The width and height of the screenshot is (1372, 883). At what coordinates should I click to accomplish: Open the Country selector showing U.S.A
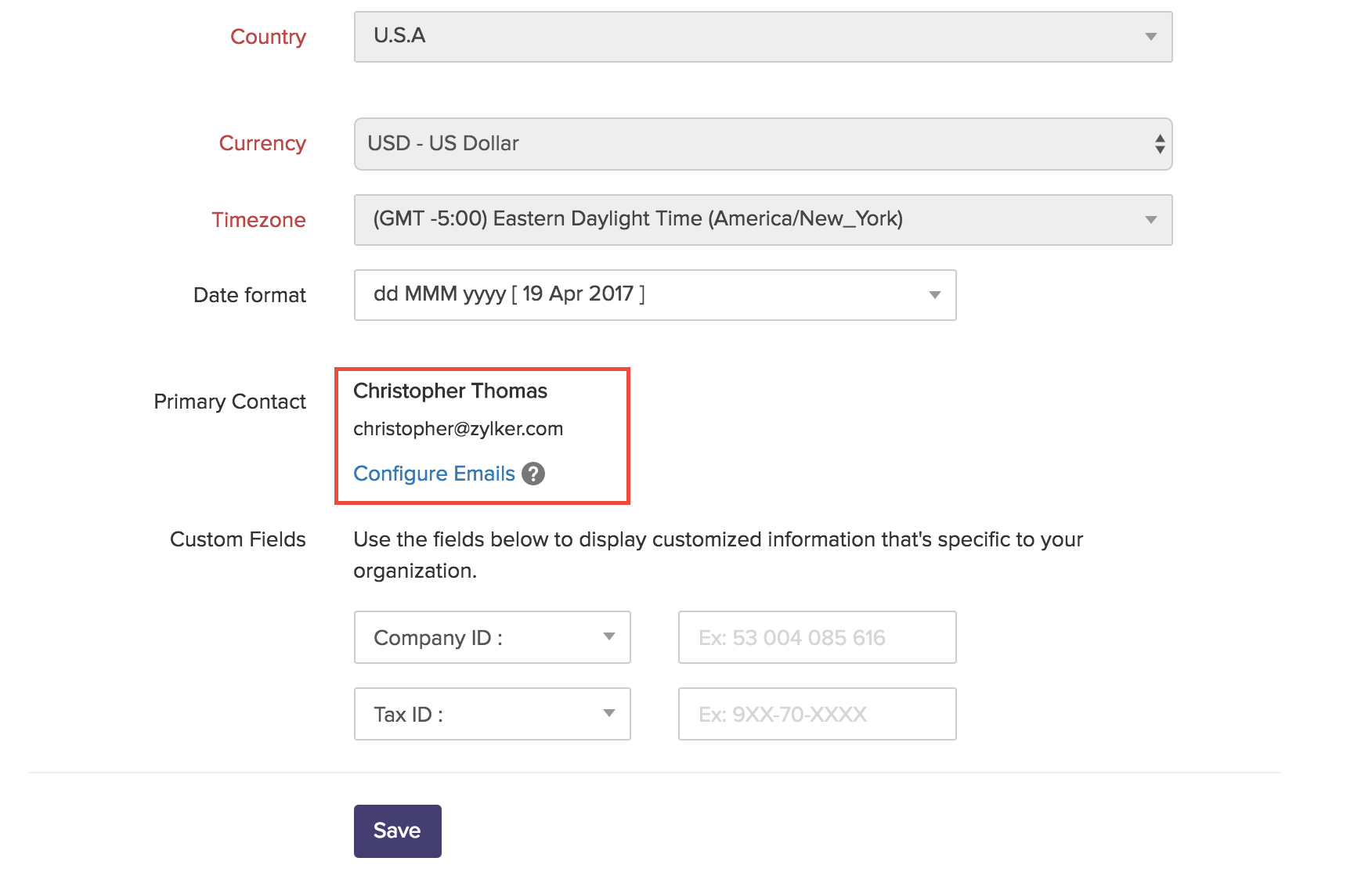click(x=762, y=36)
